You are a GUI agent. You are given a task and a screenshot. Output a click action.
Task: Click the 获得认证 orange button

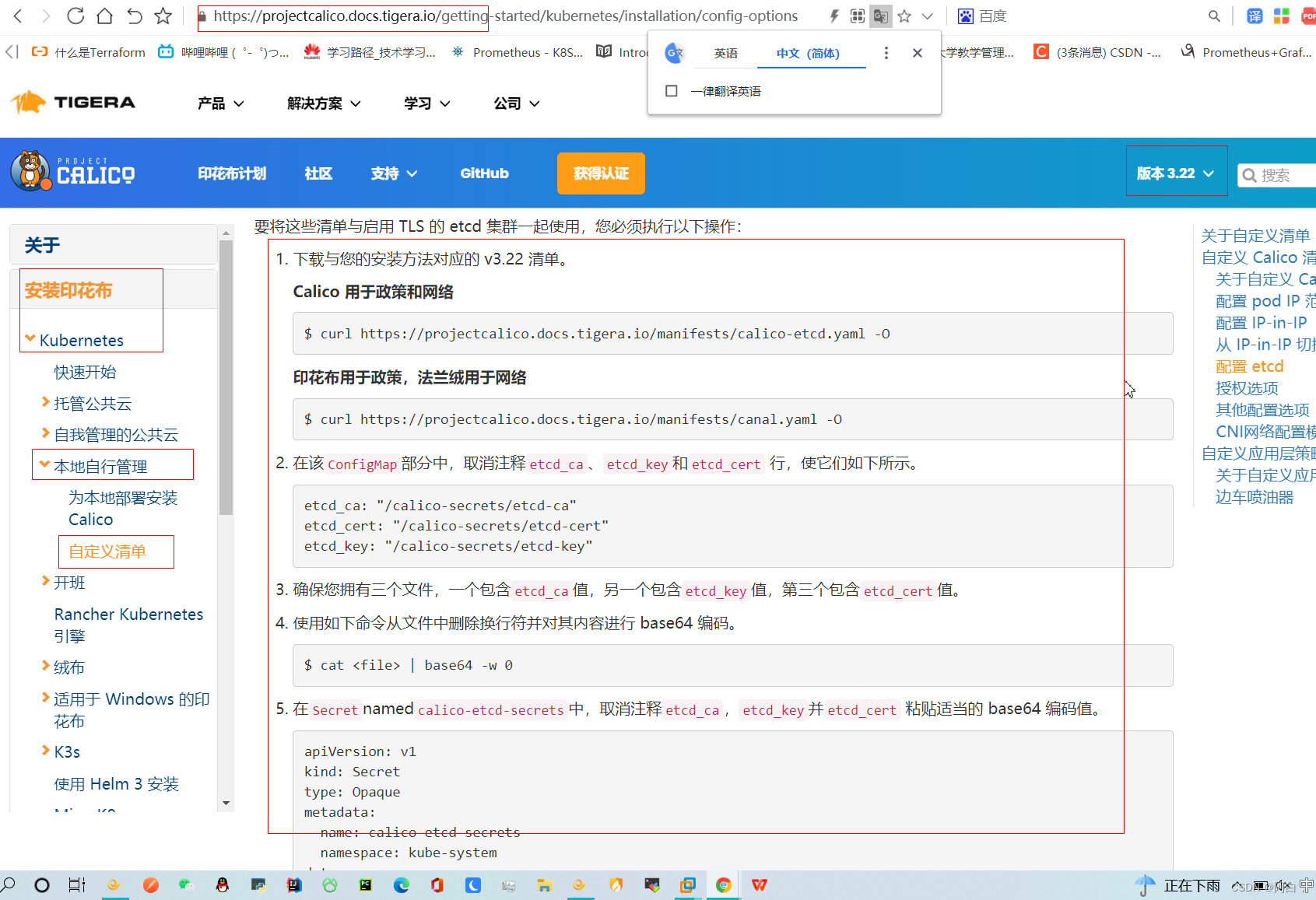601,173
